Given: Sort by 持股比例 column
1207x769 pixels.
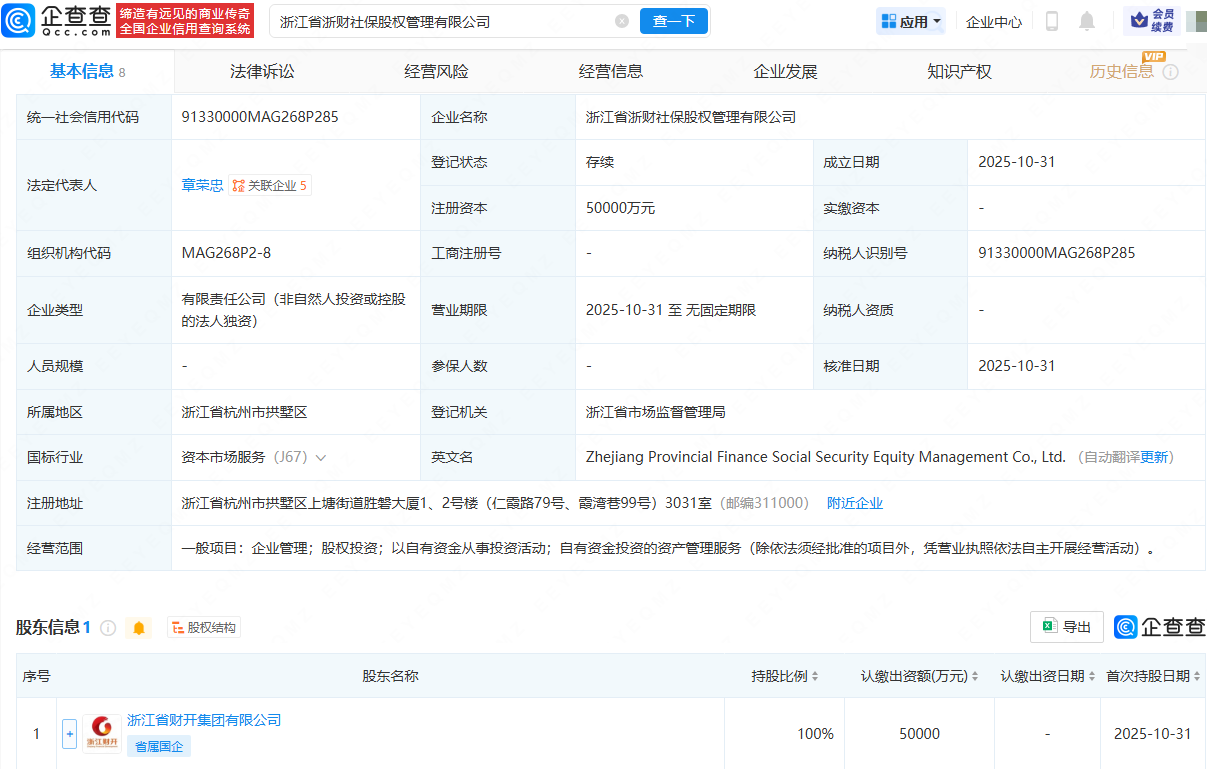Looking at the screenshot, I should [x=815, y=677].
